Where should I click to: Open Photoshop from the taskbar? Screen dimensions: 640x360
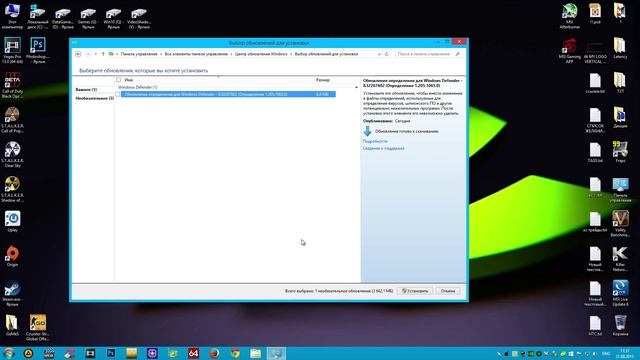click(111, 353)
